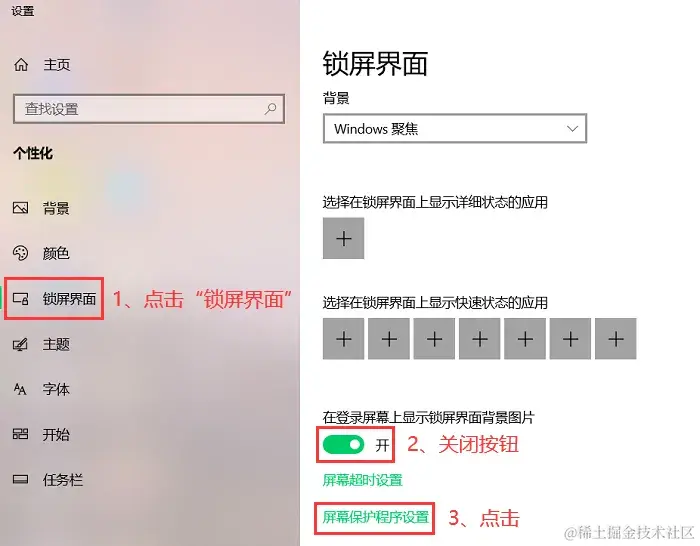
Task: Add a detailed status app with plus
Action: pos(343,238)
